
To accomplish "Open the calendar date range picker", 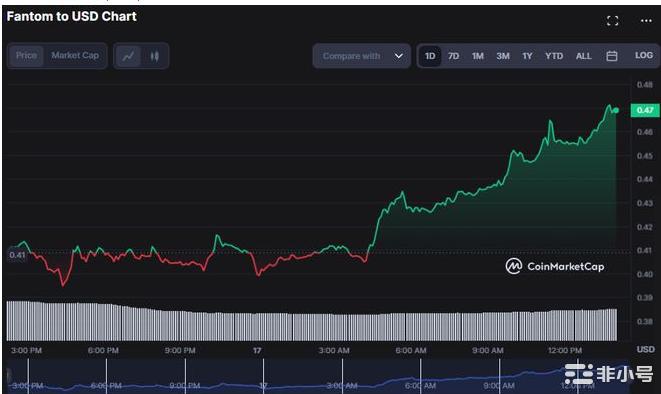I will pos(612,56).
